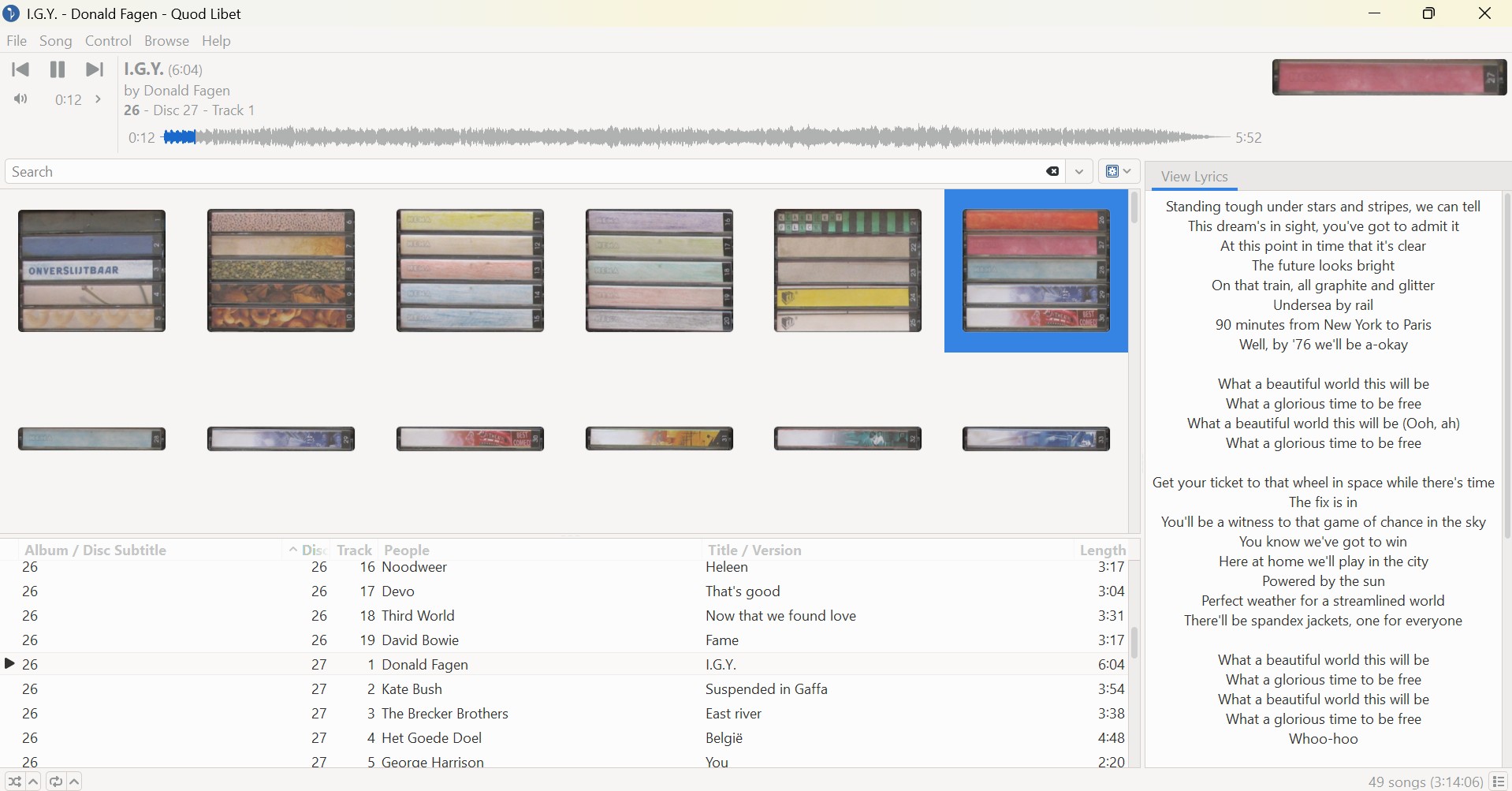Expand the shuffle mode options arrow

pyautogui.click(x=34, y=782)
